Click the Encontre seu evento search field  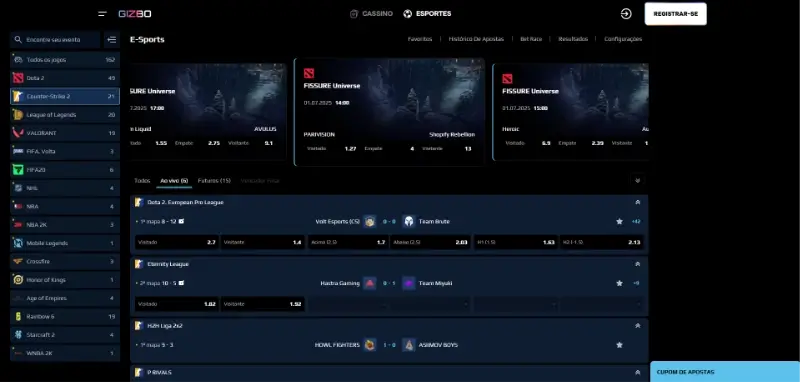(55, 39)
